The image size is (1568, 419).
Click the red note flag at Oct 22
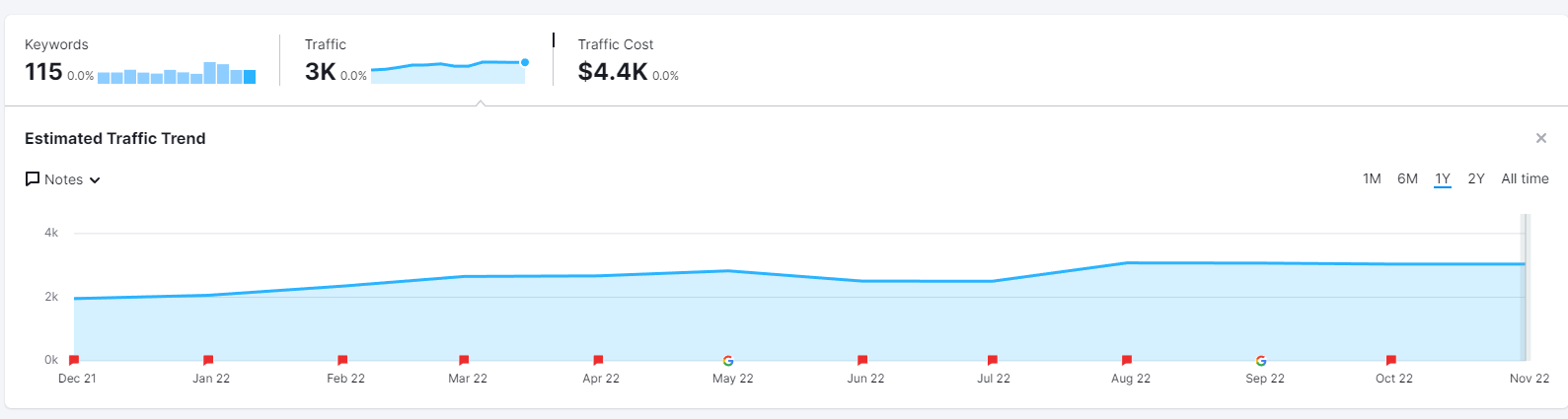click(1390, 360)
